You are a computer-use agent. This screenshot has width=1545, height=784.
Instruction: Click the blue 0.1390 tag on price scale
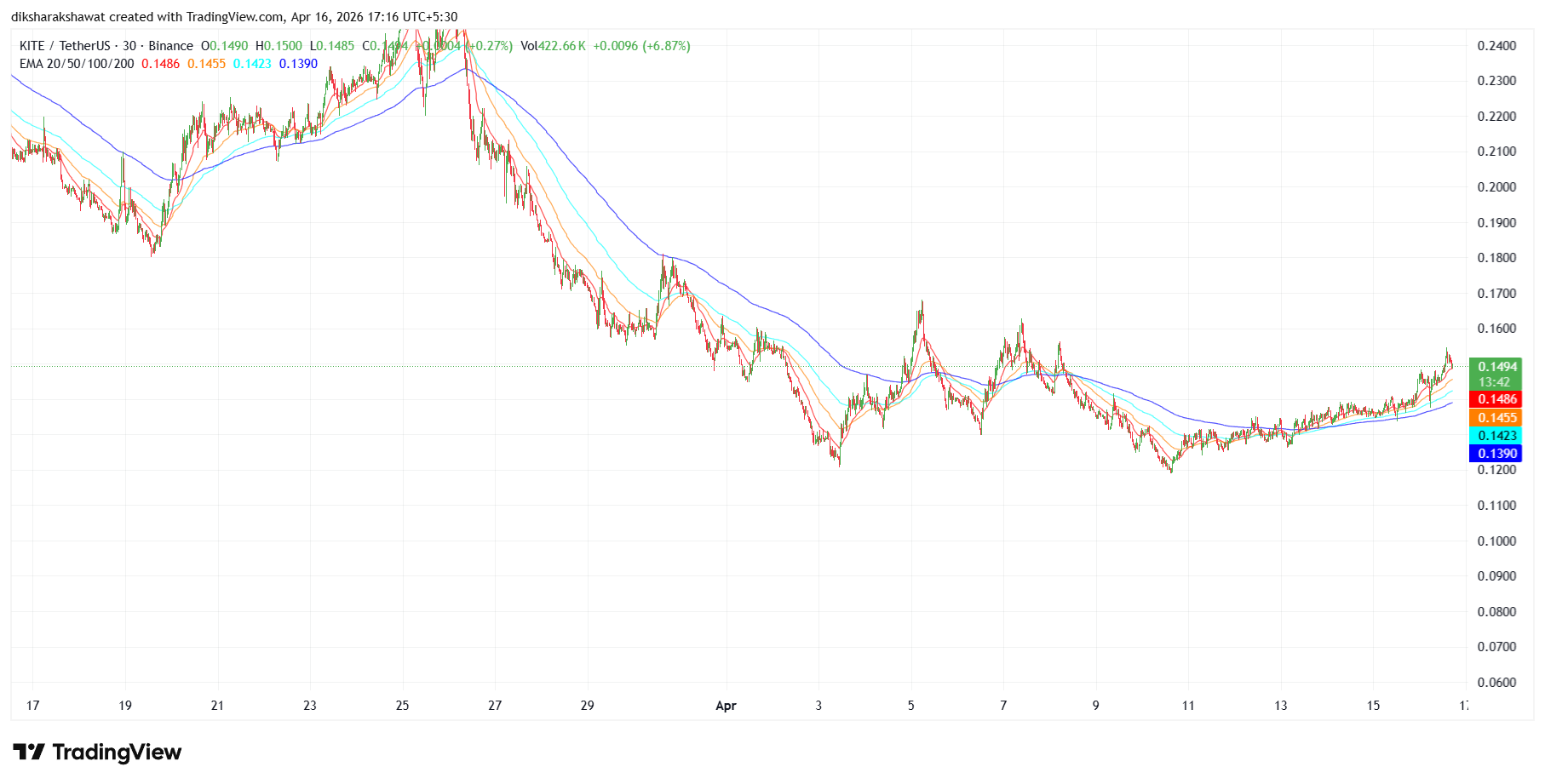pos(1499,454)
